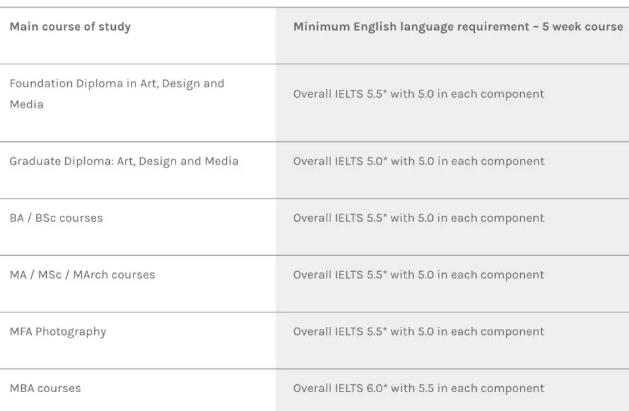The height and width of the screenshot is (411, 629).
Task: Click the word 'Photography' in the MFA row
Action: [x=71, y=332]
